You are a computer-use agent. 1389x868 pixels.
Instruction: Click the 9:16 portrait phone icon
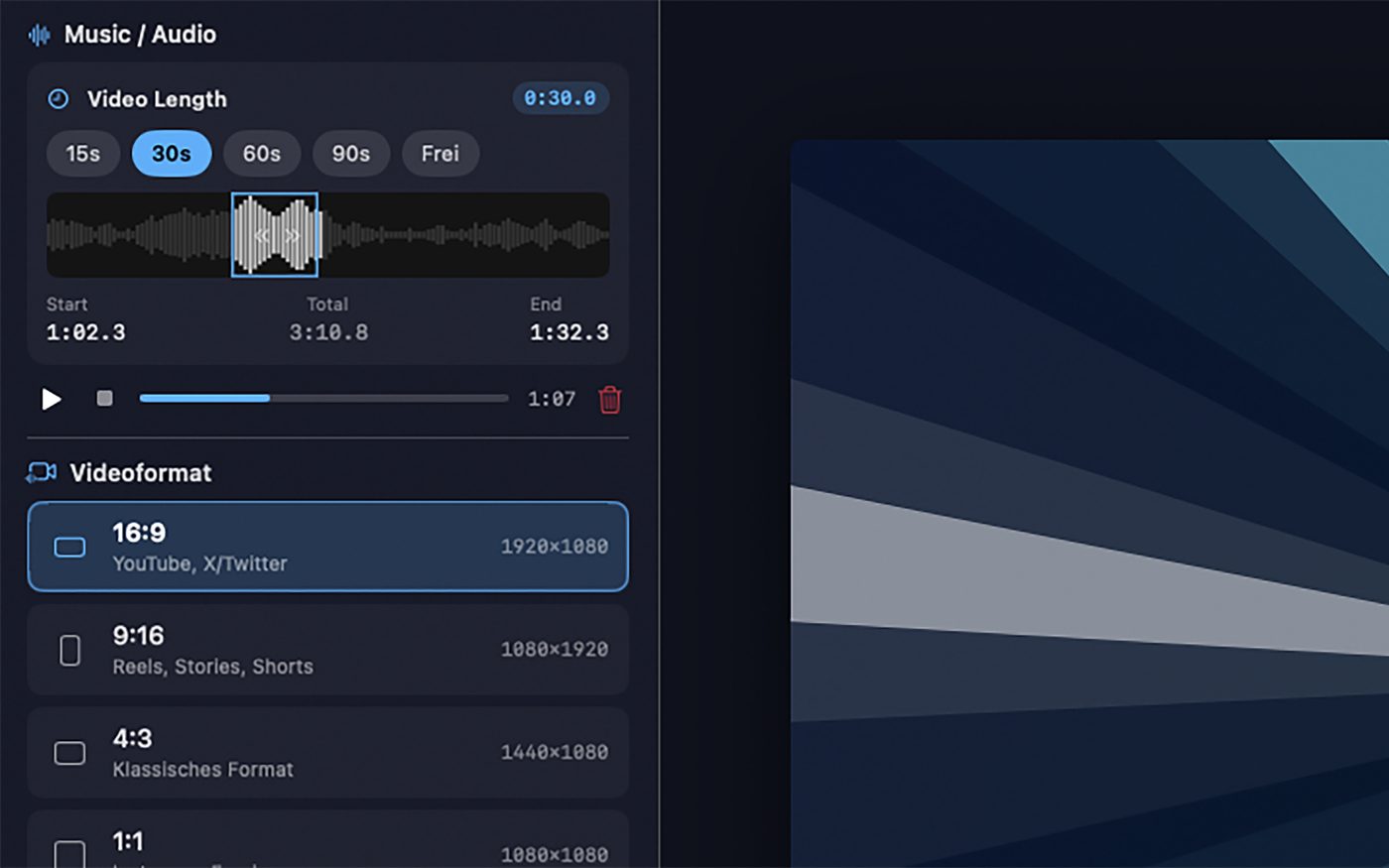click(x=68, y=650)
